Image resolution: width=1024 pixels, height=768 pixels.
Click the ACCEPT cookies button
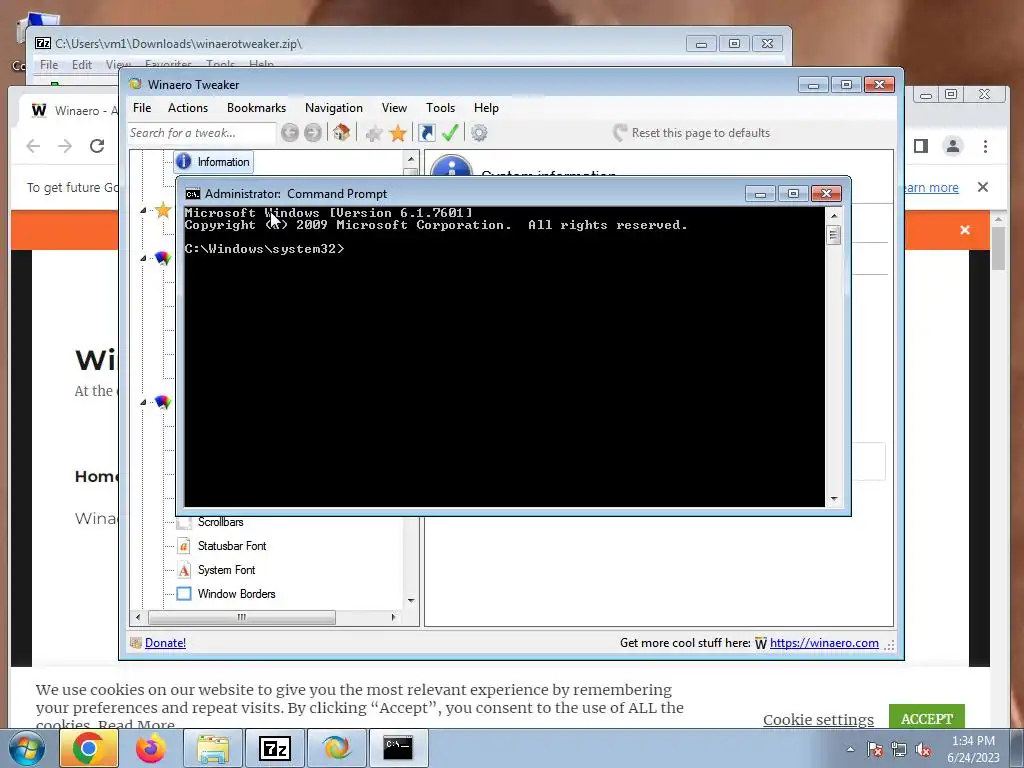[927, 718]
